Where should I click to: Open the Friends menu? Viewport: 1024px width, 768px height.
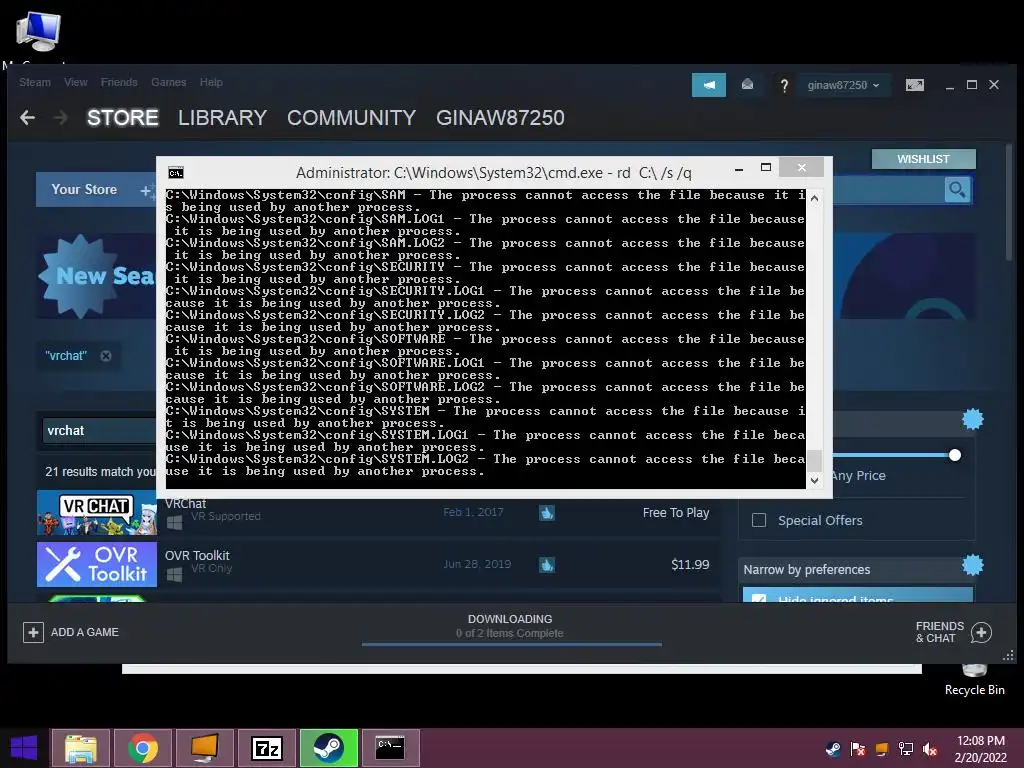point(119,82)
